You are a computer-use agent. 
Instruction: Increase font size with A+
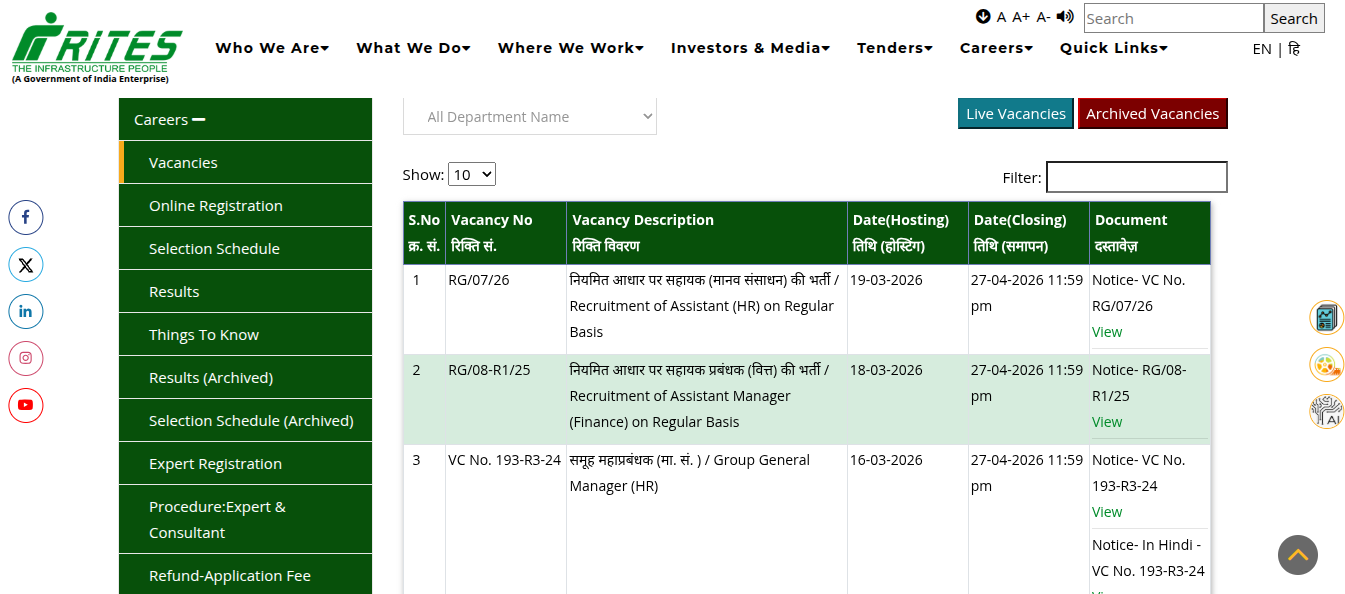(1020, 17)
